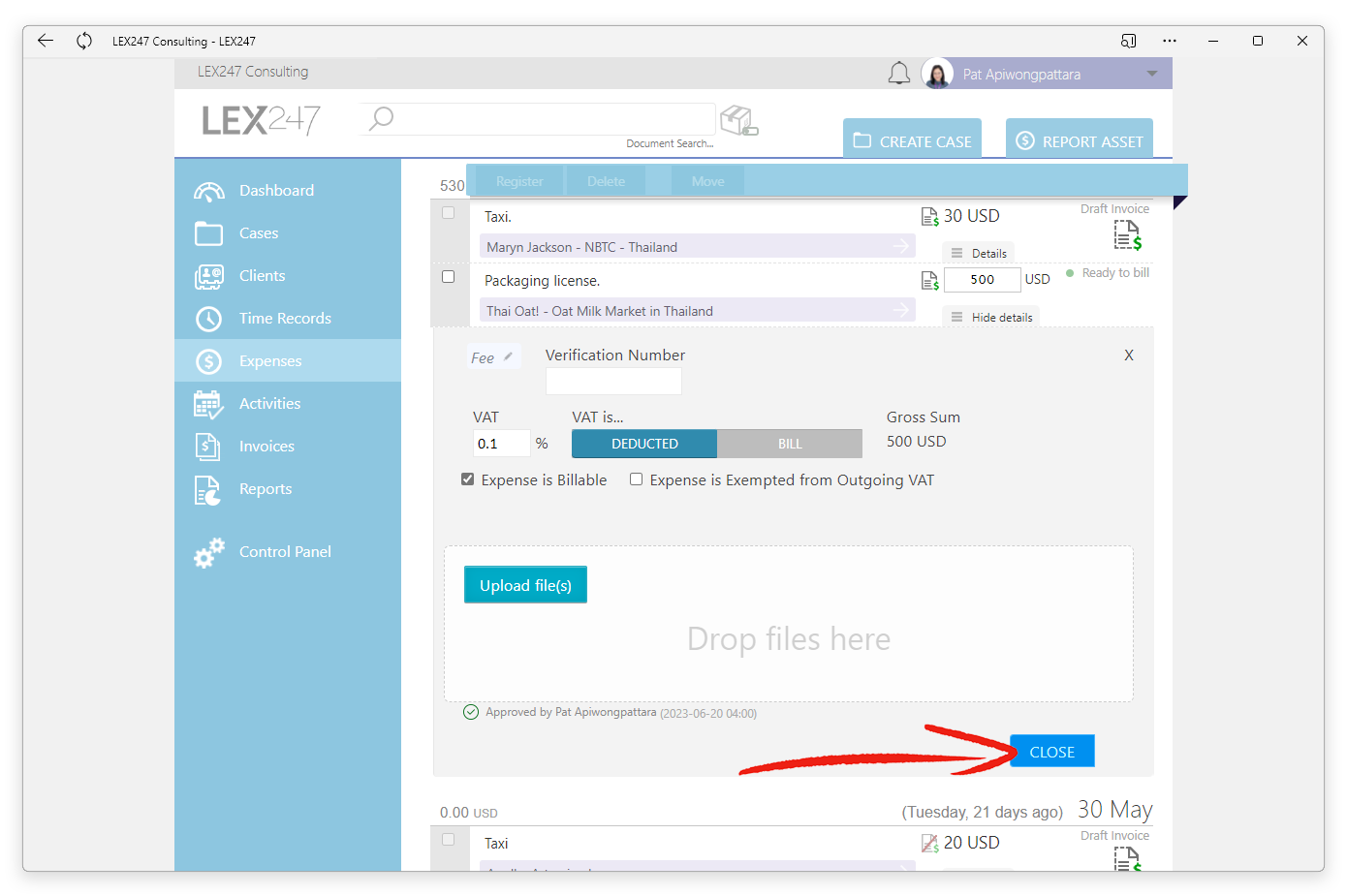Select the Taxi 30 USD expense checkbox
This screenshot has height=896, width=1347.
(x=448, y=213)
